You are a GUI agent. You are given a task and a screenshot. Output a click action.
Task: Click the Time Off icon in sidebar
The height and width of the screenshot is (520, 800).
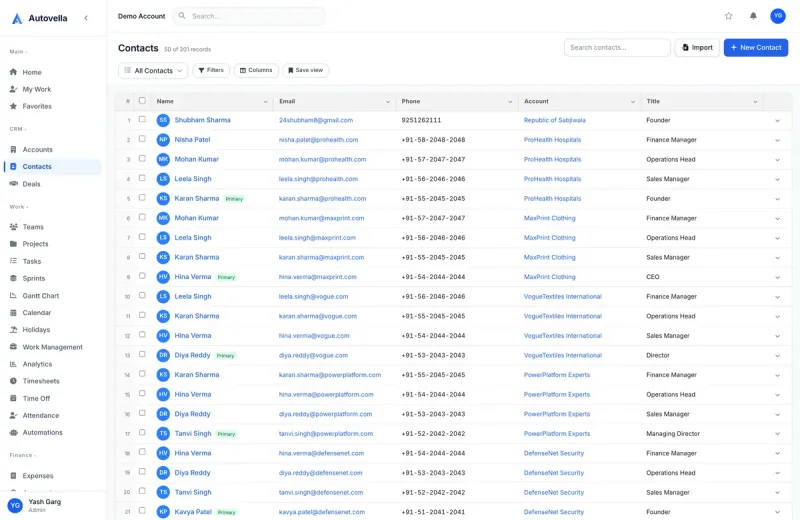tap(13, 398)
